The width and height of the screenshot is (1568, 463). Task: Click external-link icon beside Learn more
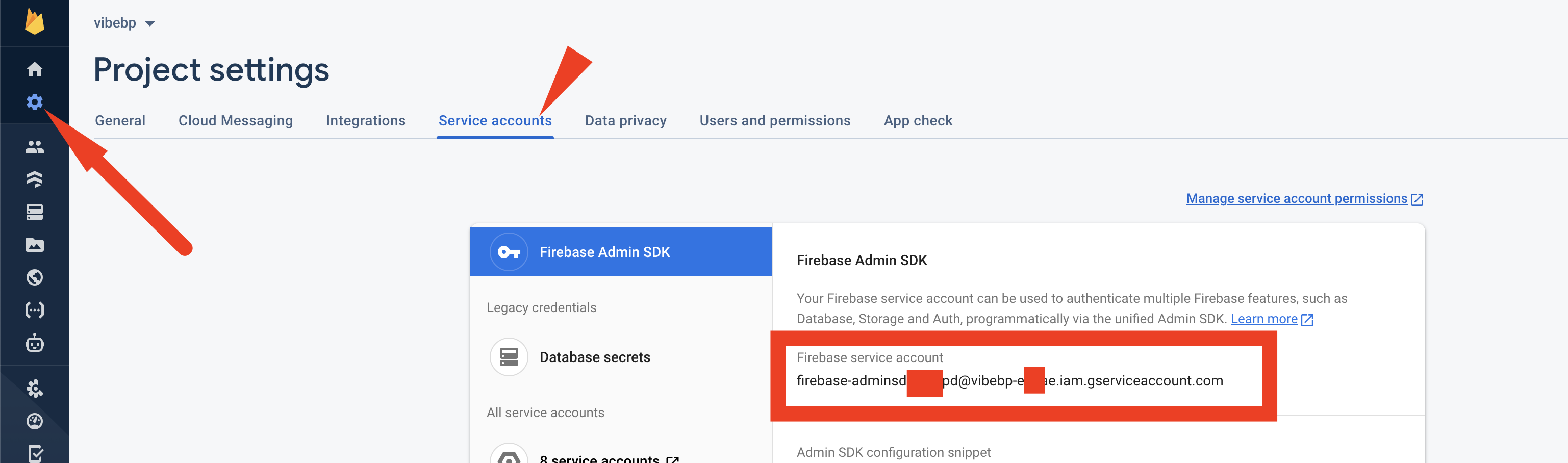(x=1307, y=320)
